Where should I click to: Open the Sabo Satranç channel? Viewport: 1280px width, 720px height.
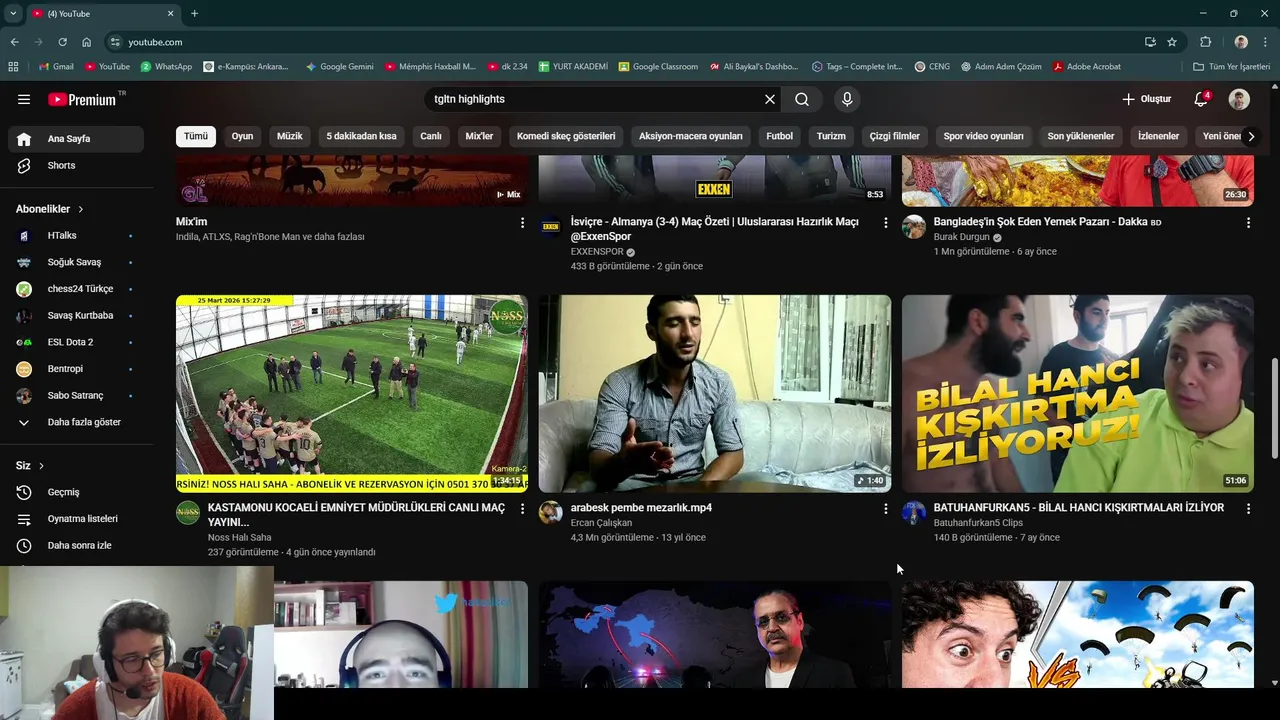tap(76, 396)
